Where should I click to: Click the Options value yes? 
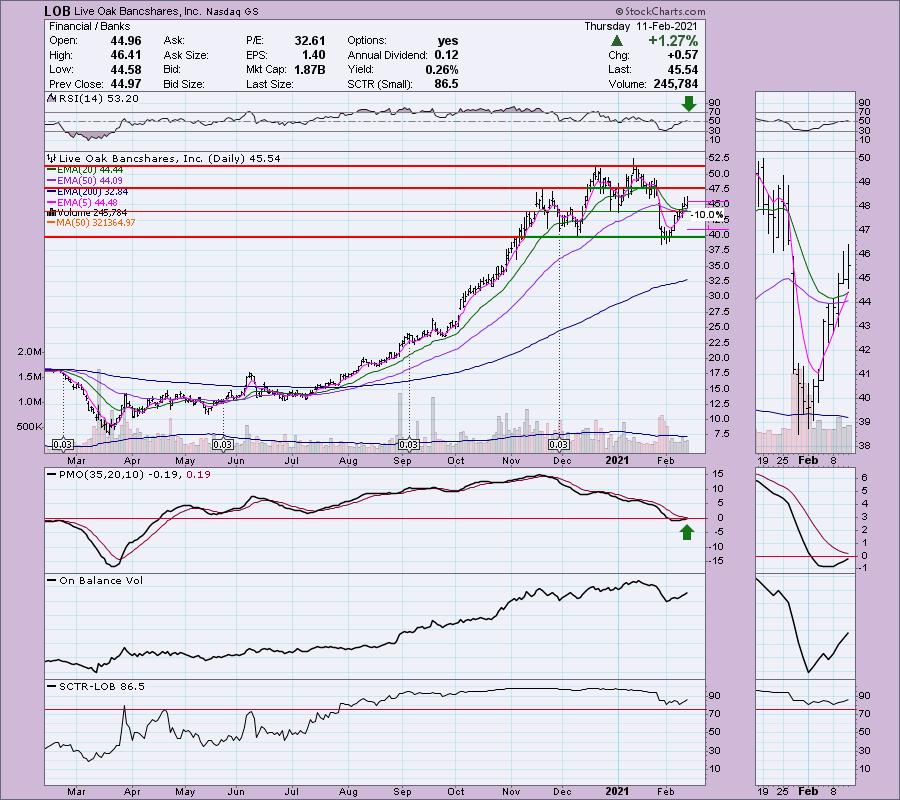[x=448, y=41]
